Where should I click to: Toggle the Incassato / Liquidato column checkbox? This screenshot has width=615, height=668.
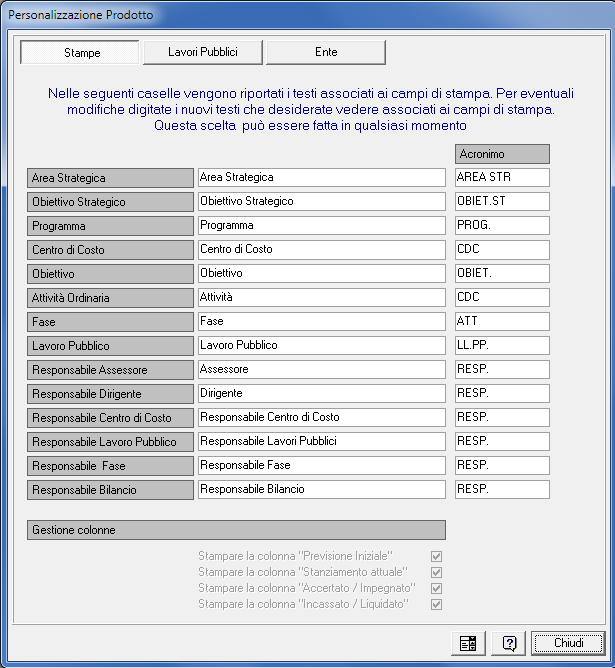436,604
